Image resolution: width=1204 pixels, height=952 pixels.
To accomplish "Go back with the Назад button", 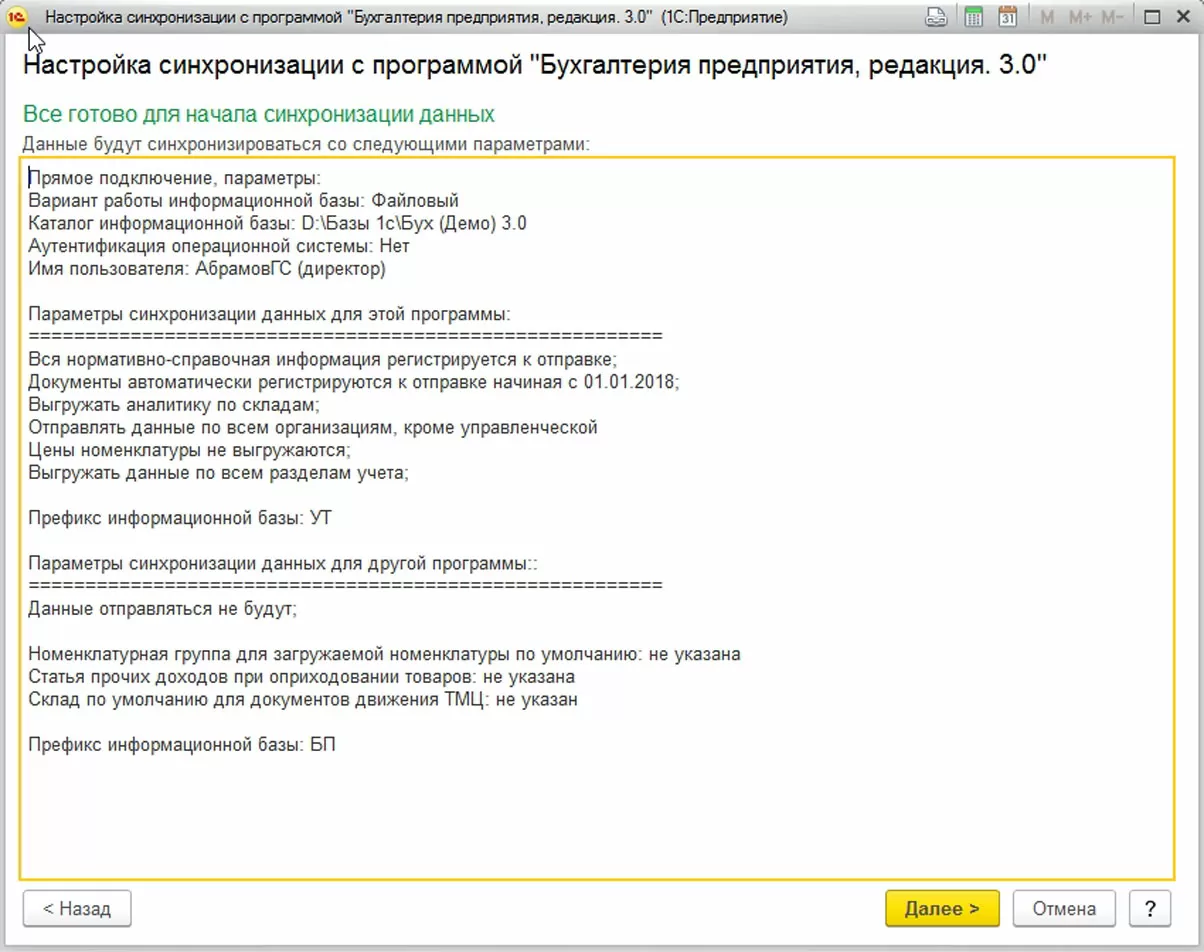I will [77, 909].
